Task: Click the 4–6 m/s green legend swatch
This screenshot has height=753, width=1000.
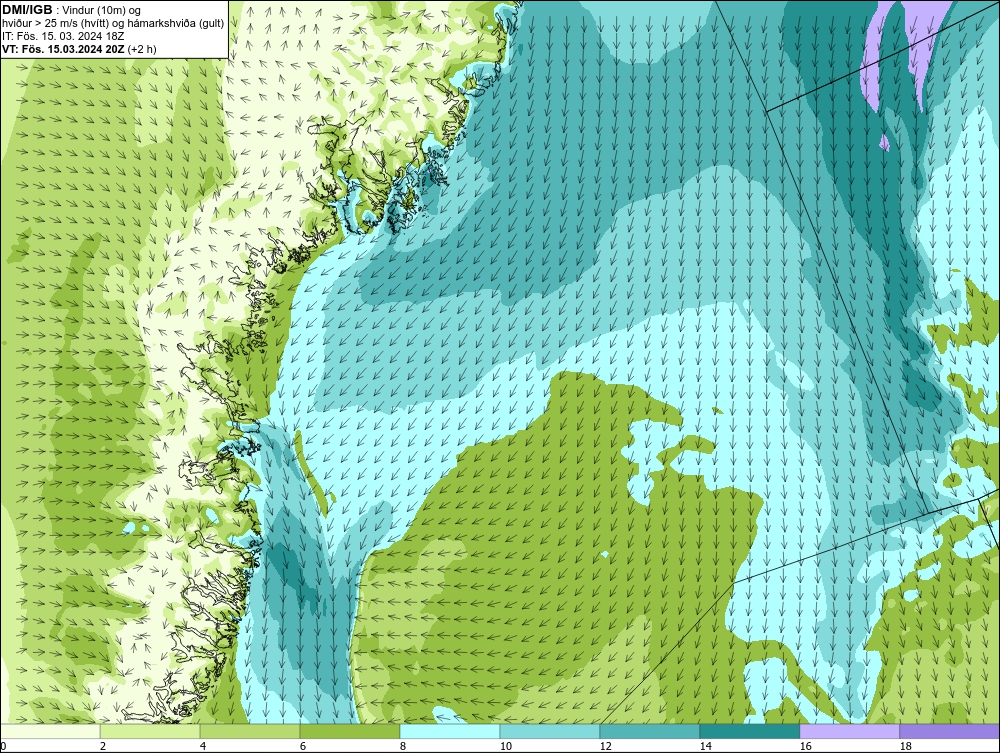Action: click(250, 731)
